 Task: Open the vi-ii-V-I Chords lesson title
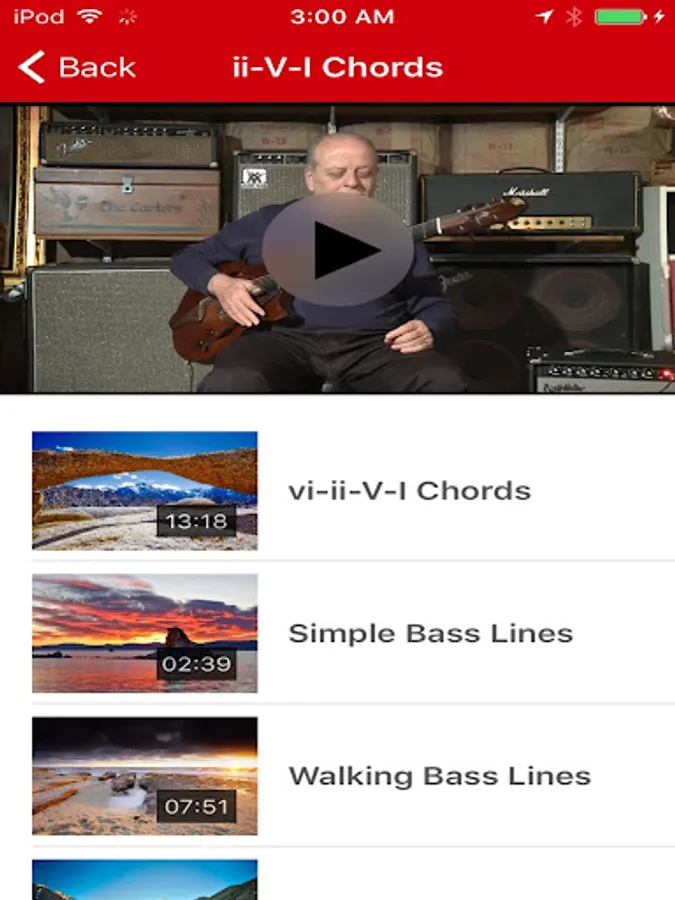point(409,491)
